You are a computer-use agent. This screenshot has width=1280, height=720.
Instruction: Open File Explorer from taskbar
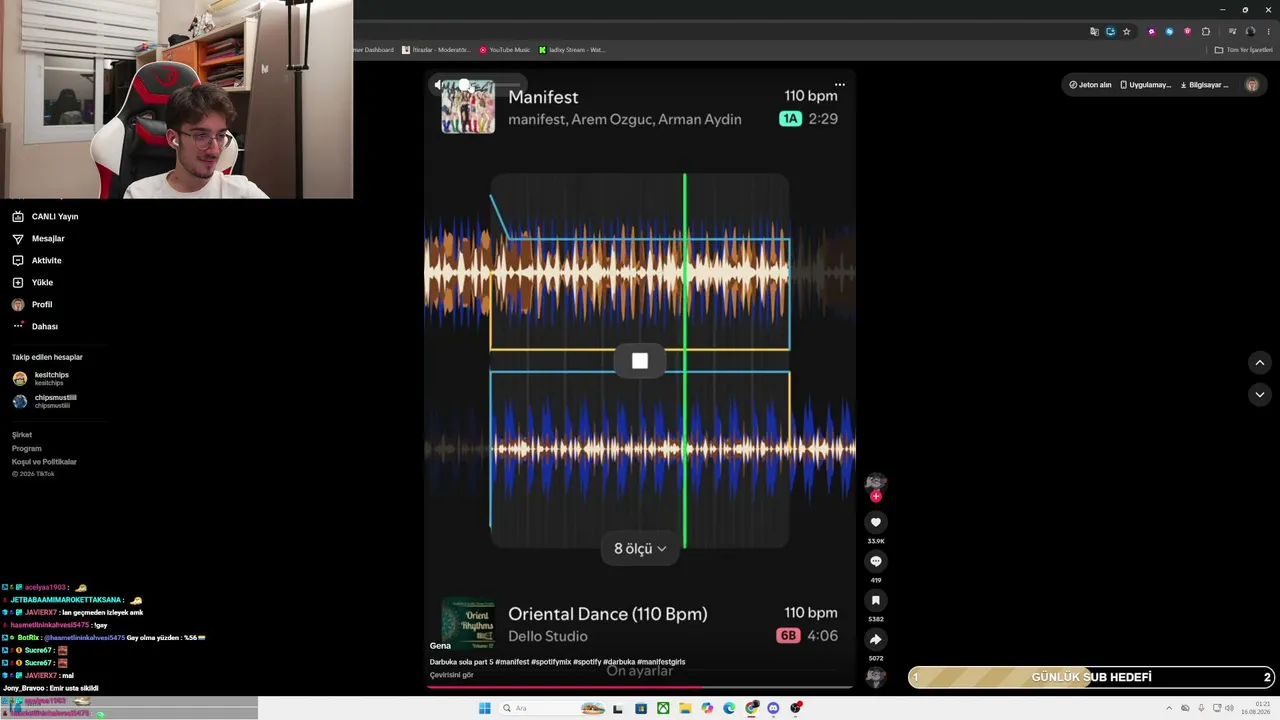pos(685,708)
